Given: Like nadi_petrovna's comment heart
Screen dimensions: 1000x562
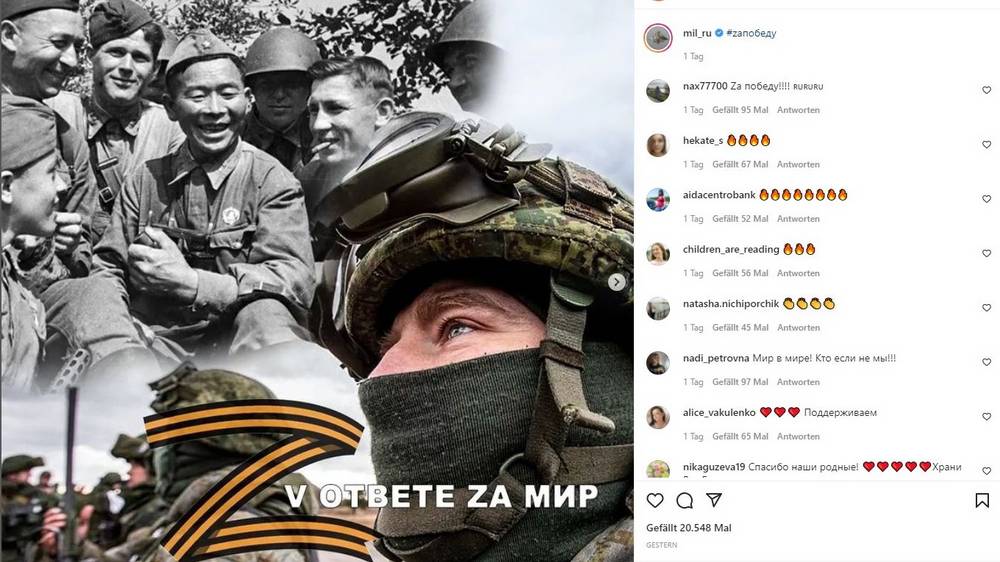Looking at the screenshot, I should pos(987,362).
